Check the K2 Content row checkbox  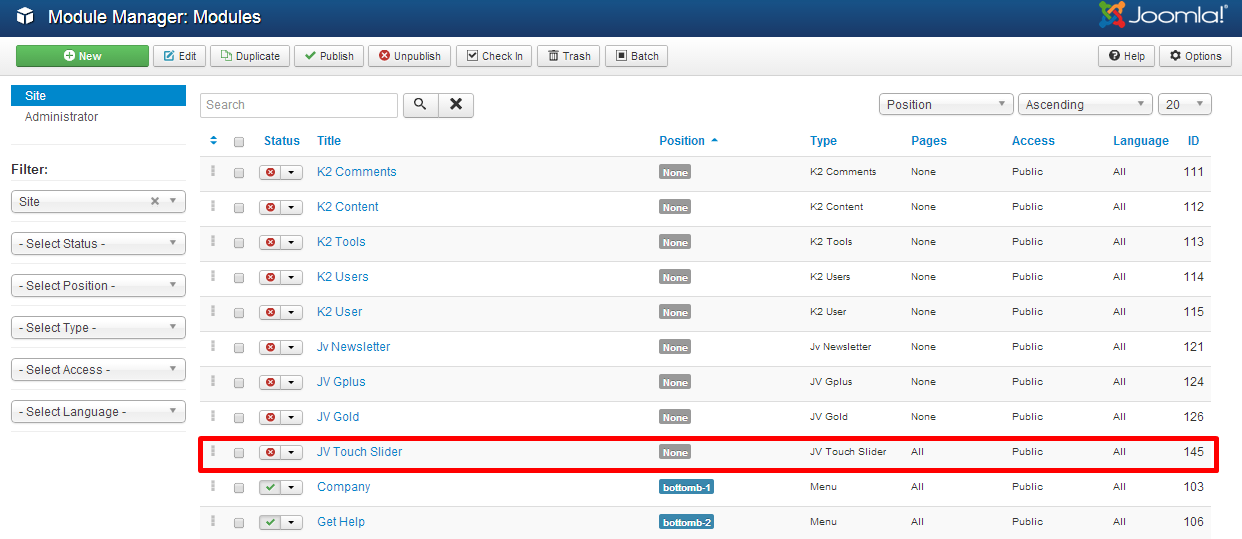click(239, 208)
